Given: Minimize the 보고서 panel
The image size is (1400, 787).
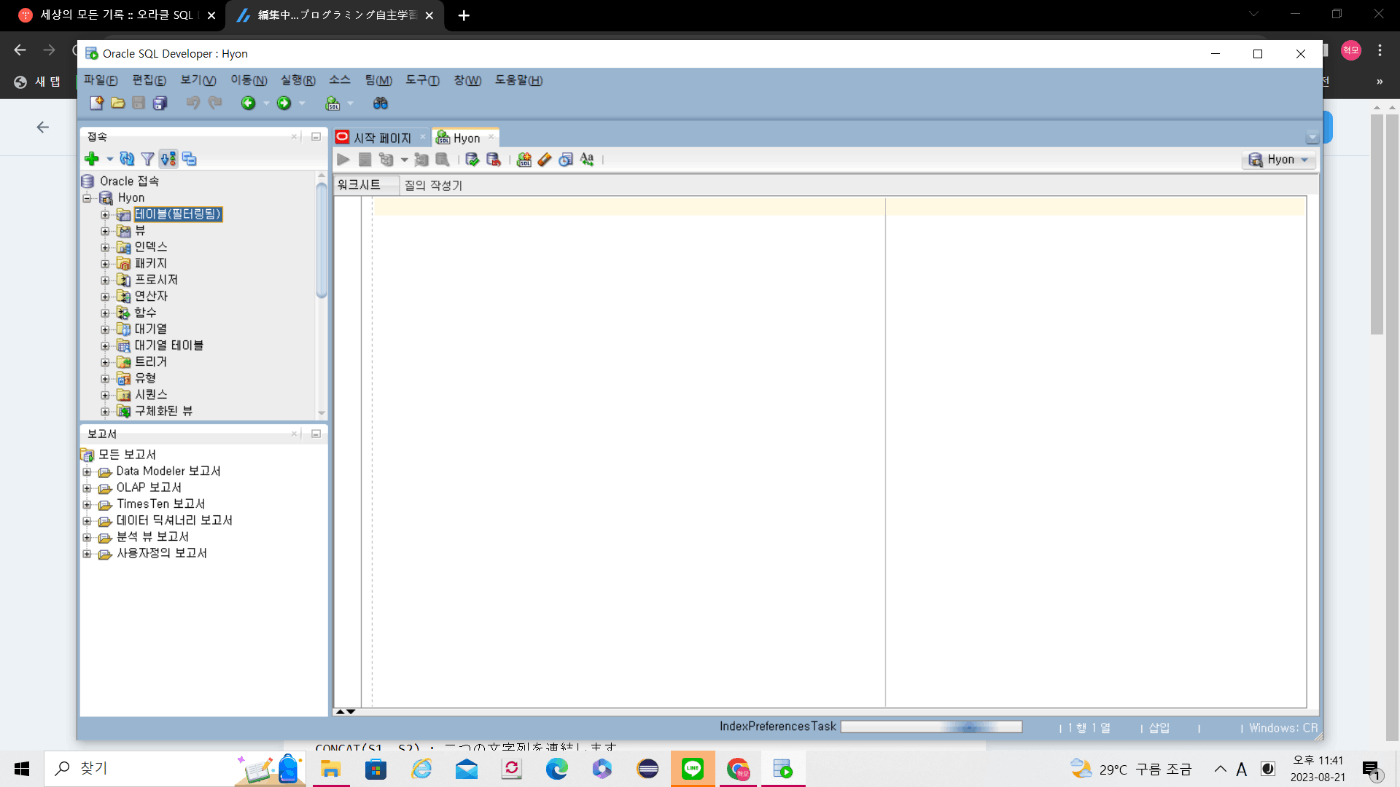Looking at the screenshot, I should pos(316,434).
